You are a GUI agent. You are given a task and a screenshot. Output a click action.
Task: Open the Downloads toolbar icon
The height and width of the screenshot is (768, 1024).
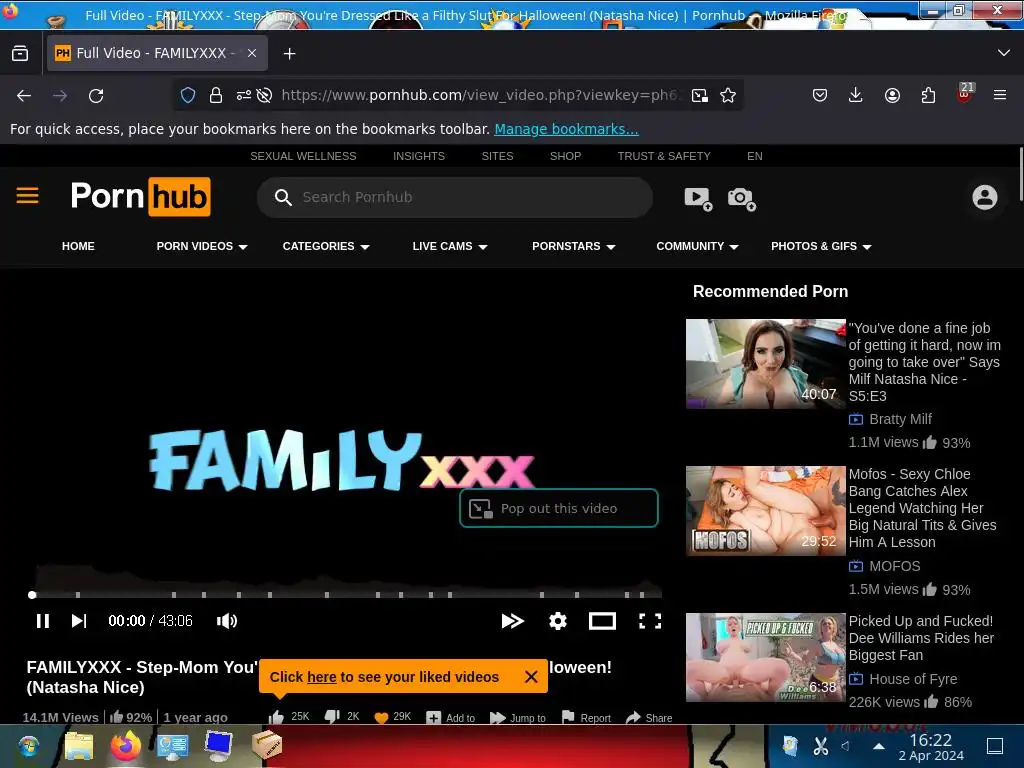(x=856, y=96)
